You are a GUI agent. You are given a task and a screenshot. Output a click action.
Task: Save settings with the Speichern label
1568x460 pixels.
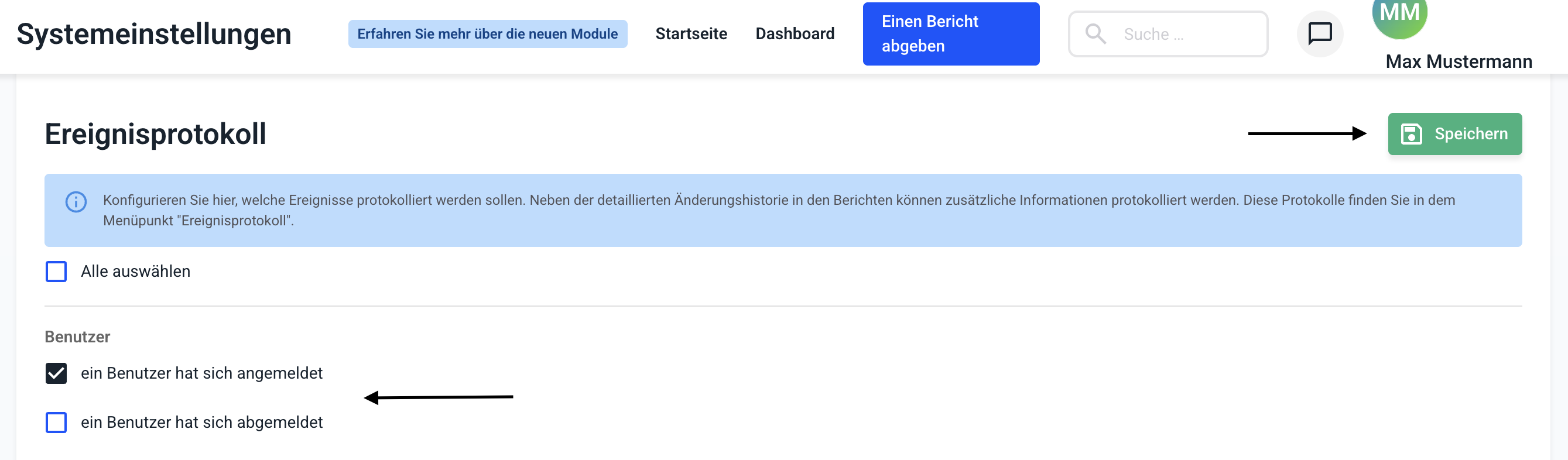click(1471, 134)
